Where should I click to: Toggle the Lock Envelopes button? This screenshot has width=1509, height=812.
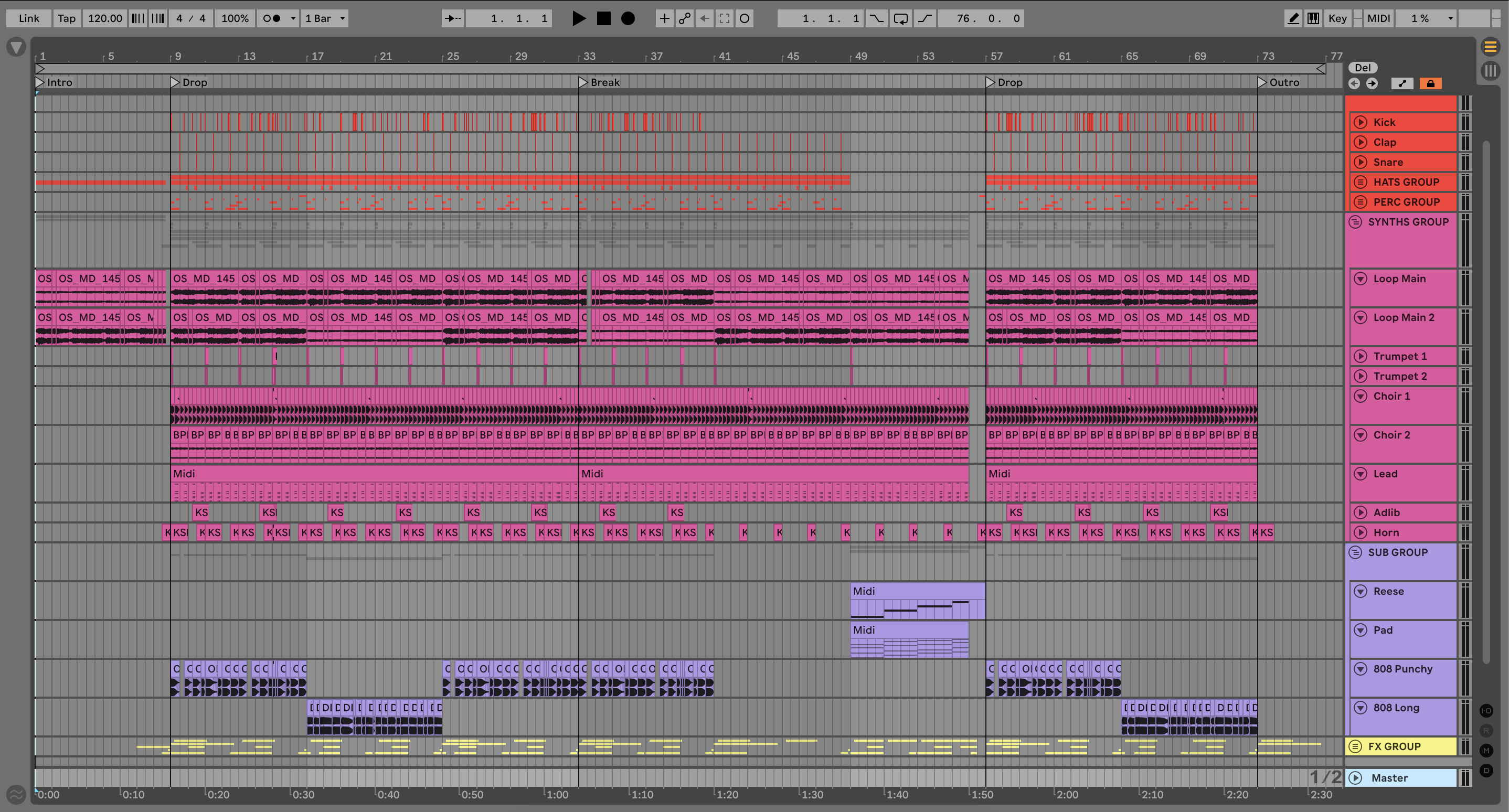pyautogui.click(x=1430, y=83)
